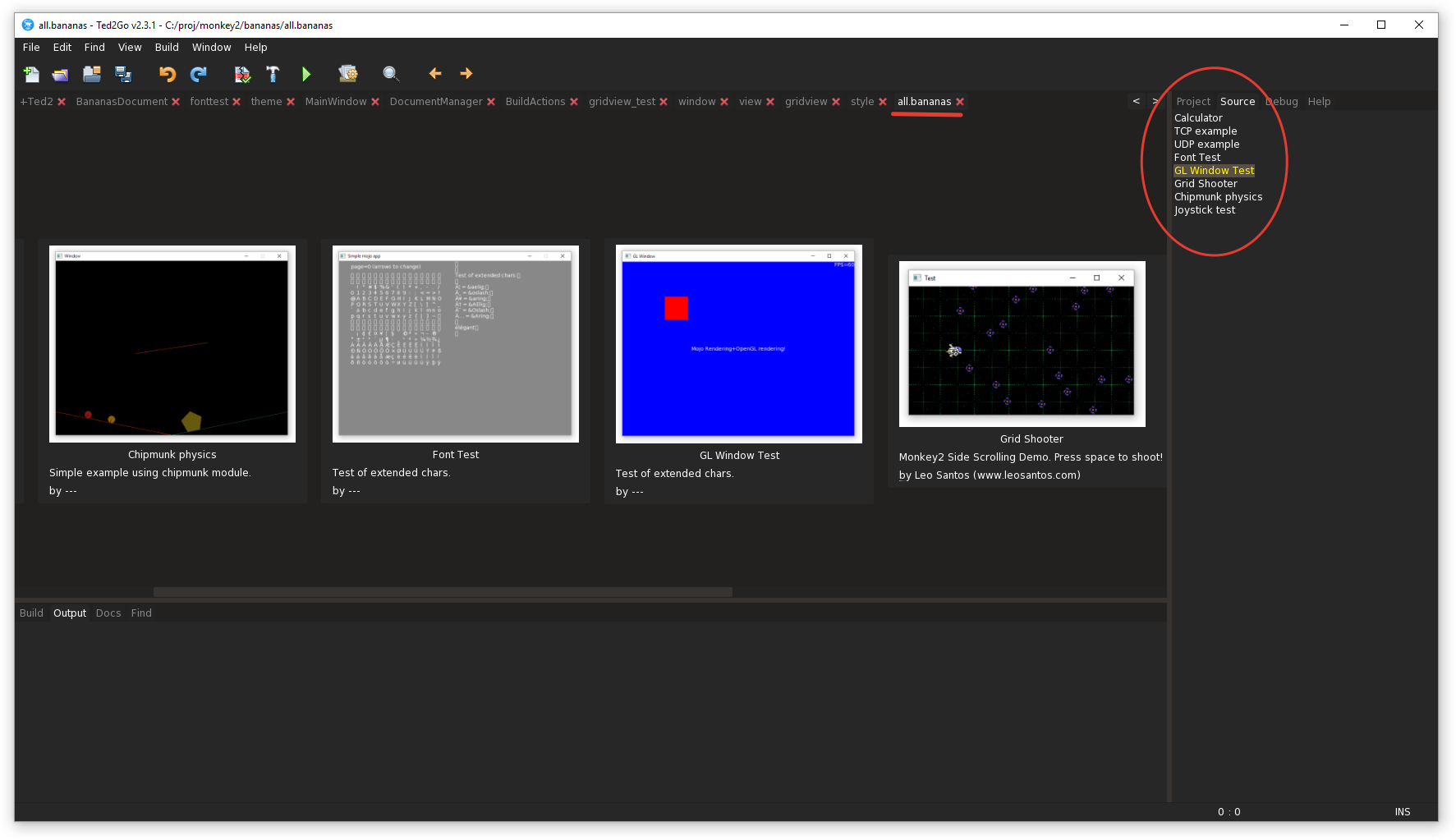This screenshot has width=1456, height=840.
Task: Switch to the gridview_test tab
Action: (622, 102)
